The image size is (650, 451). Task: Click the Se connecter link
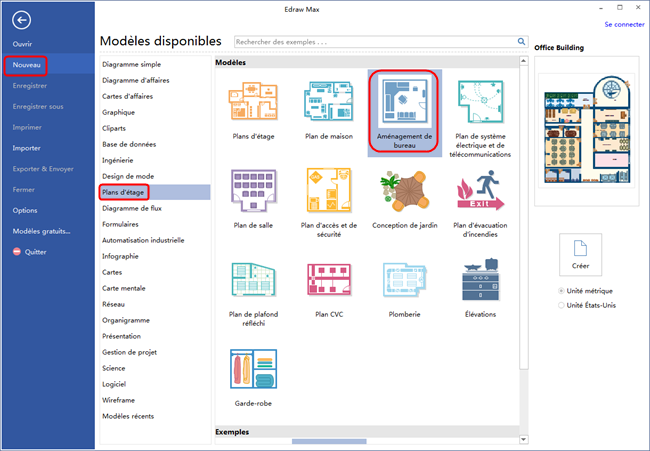(624, 24)
